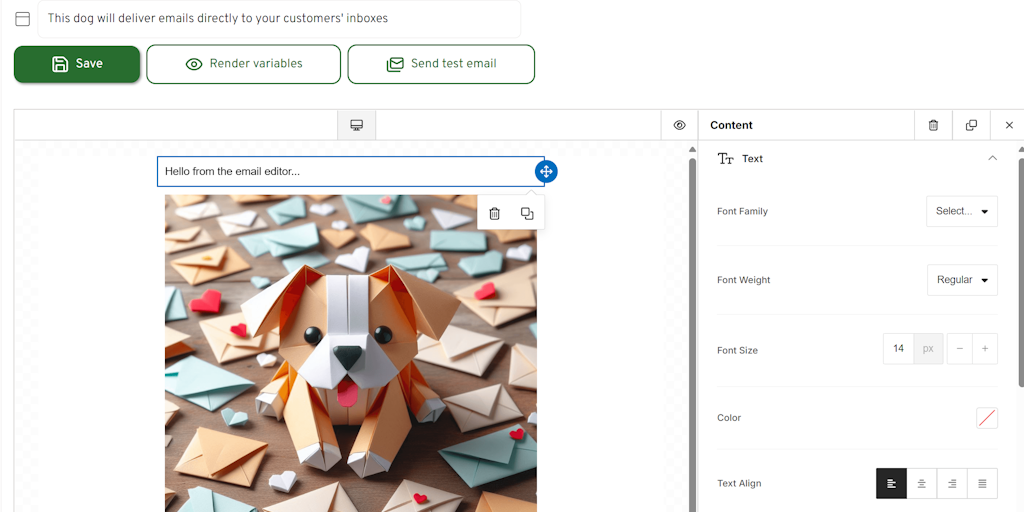This screenshot has width=1024, height=512.
Task: Select center text alignment
Action: (x=921, y=483)
